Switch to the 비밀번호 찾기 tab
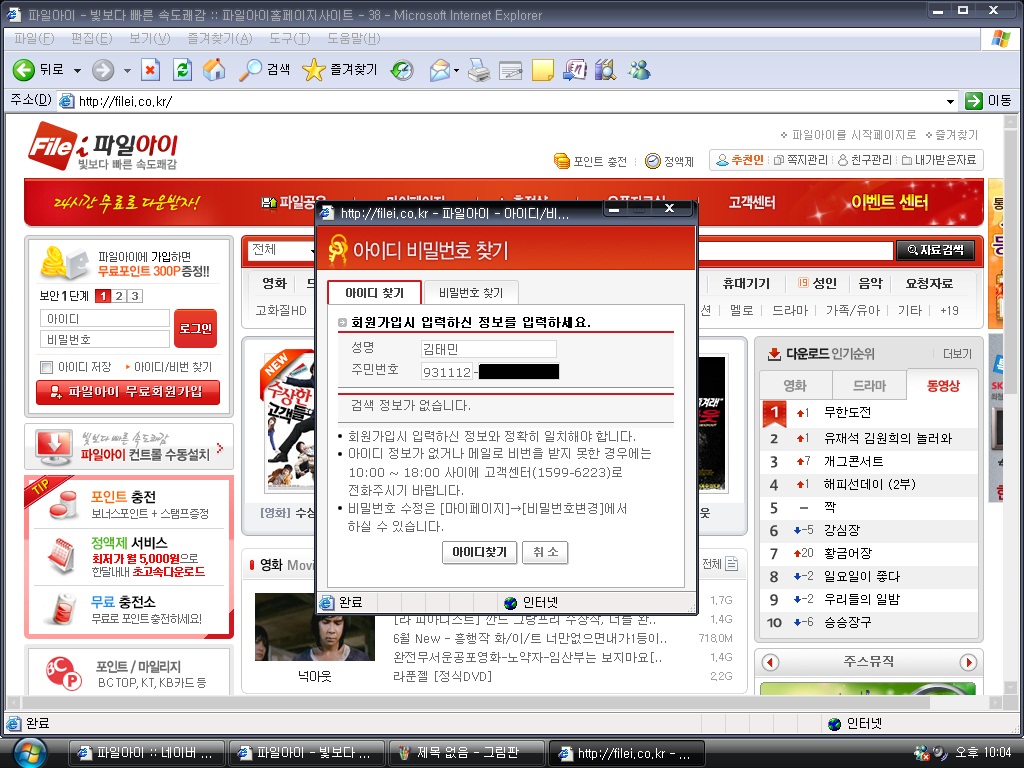The height and width of the screenshot is (768, 1024). pyautogui.click(x=471, y=293)
